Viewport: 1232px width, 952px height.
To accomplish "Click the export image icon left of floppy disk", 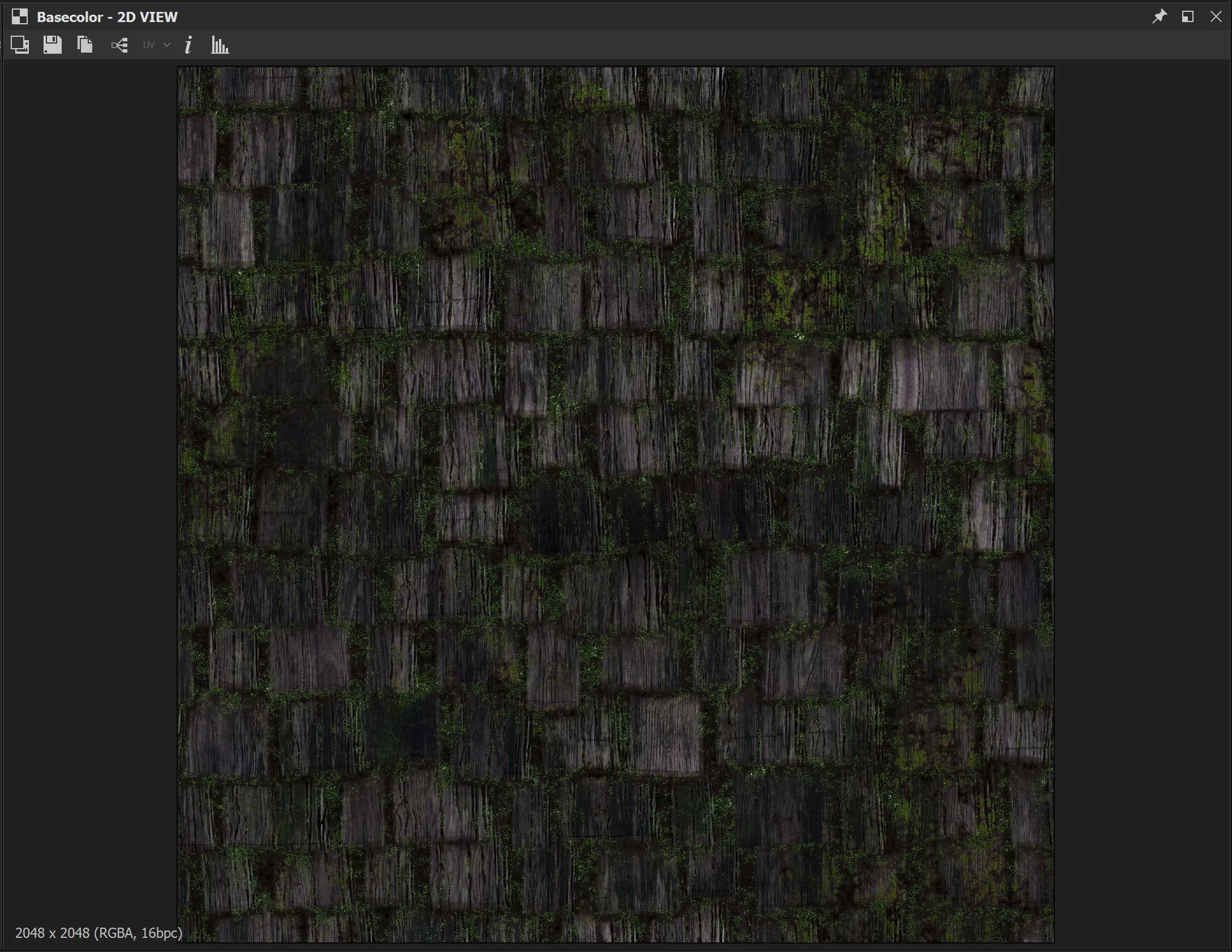I will pyautogui.click(x=20, y=45).
